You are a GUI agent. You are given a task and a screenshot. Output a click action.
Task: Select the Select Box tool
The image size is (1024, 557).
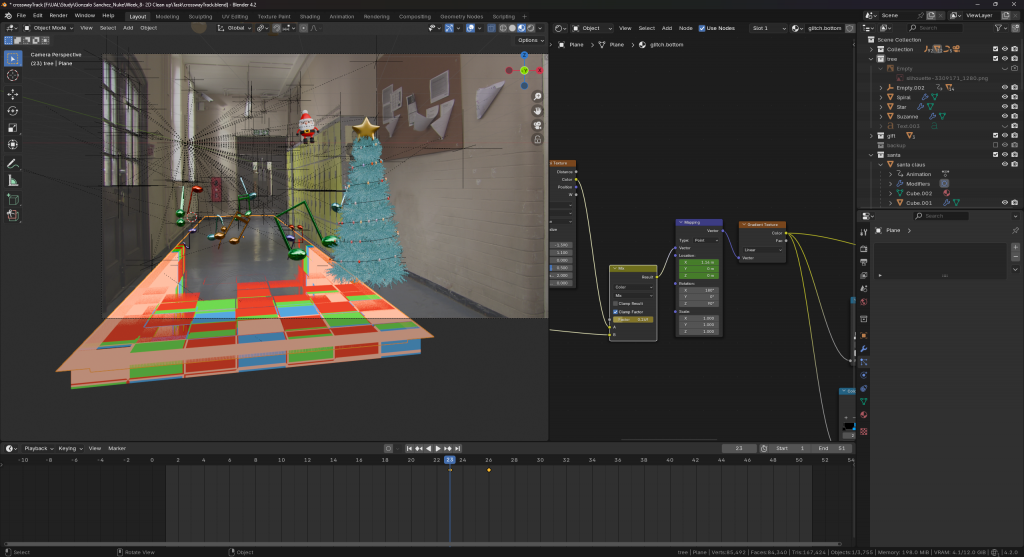click(12, 59)
